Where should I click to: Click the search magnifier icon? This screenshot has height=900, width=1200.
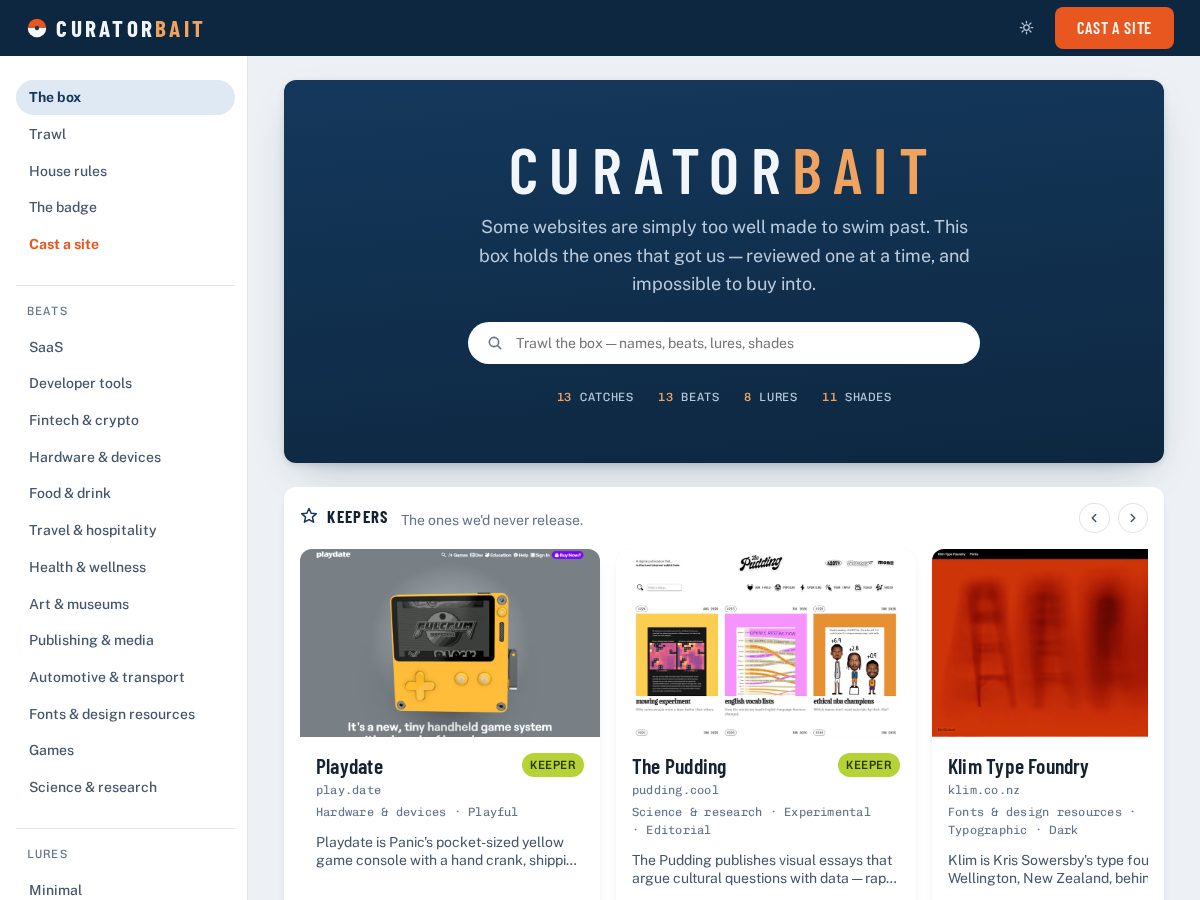tap(495, 343)
